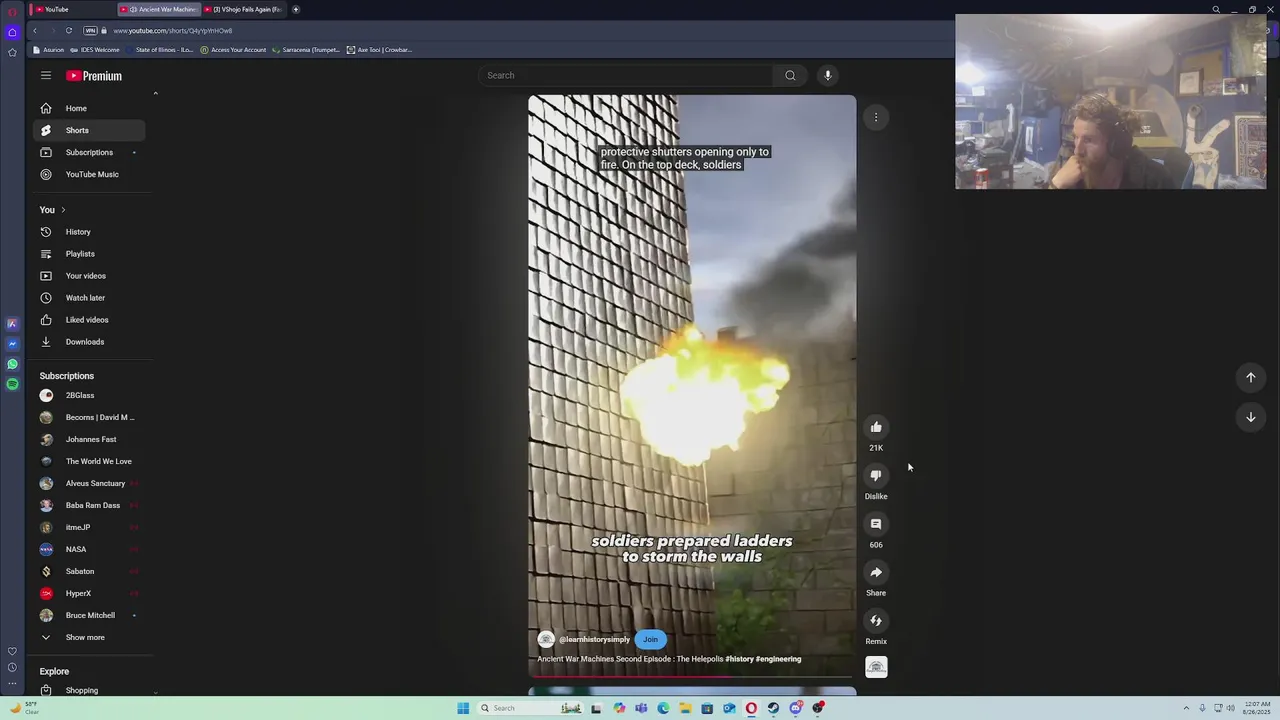Go back in the browser

35,30
